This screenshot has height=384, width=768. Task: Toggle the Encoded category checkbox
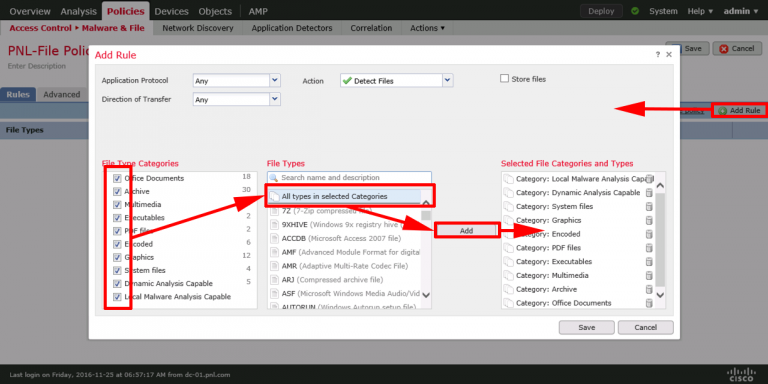[117, 244]
